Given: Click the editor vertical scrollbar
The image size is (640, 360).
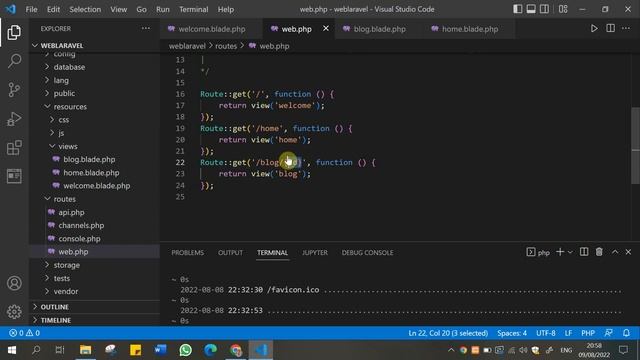Looking at the screenshot, I should (636, 145).
